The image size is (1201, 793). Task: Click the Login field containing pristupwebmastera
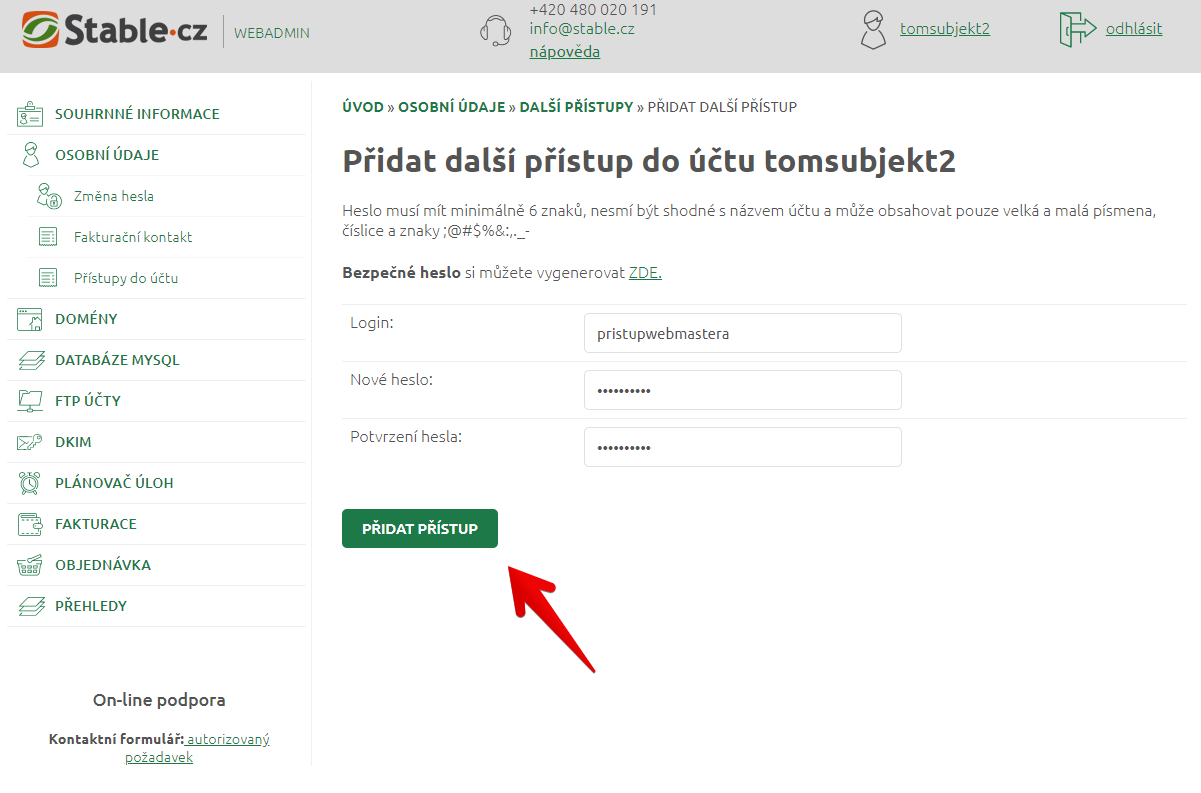[x=743, y=333]
